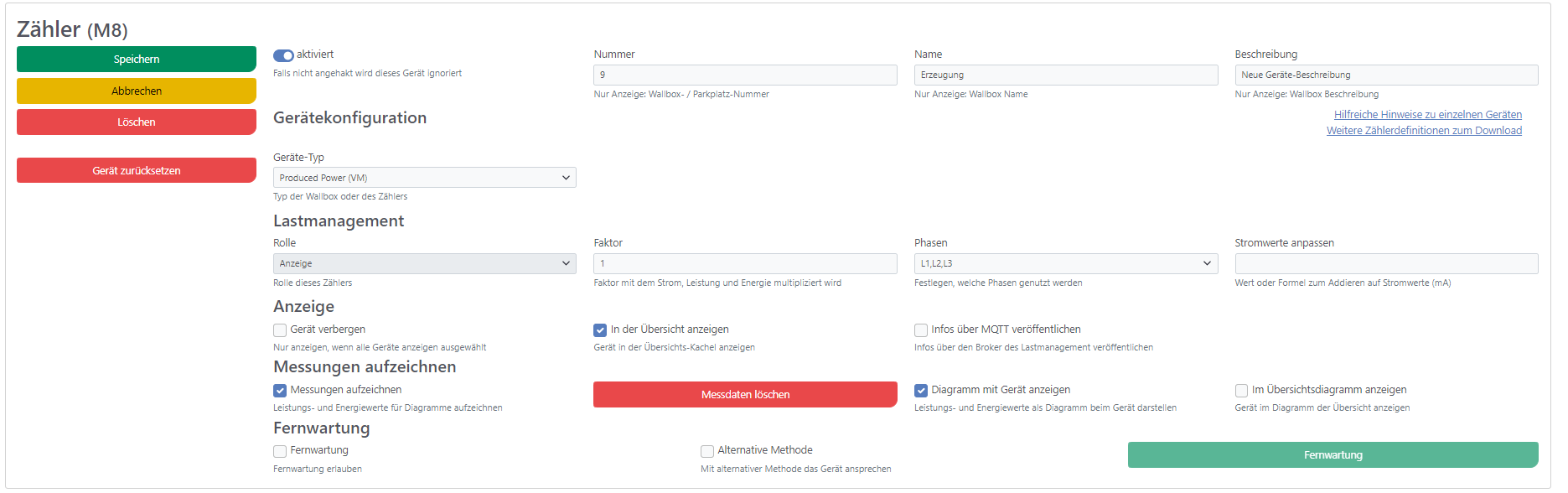
Task: Expand the Phasen dropdown L1,L2,L3
Action: [x=1066, y=263]
